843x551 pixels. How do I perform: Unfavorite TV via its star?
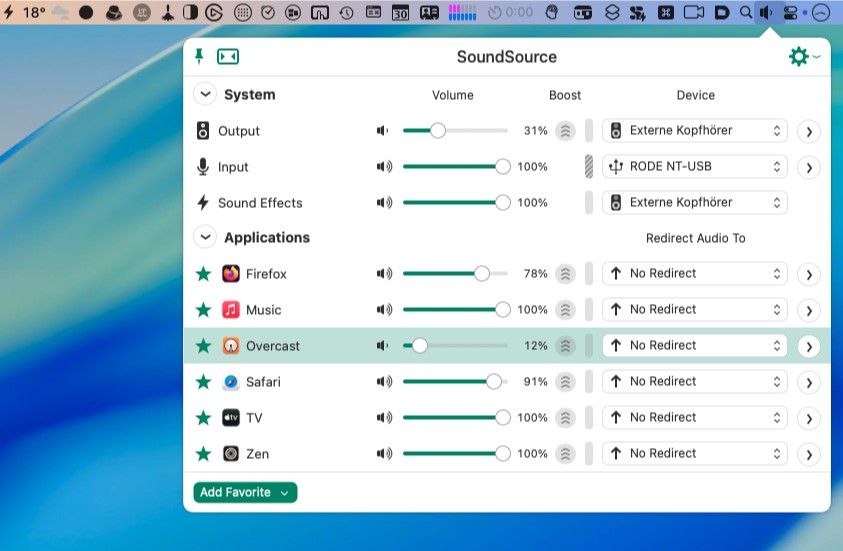(203, 418)
